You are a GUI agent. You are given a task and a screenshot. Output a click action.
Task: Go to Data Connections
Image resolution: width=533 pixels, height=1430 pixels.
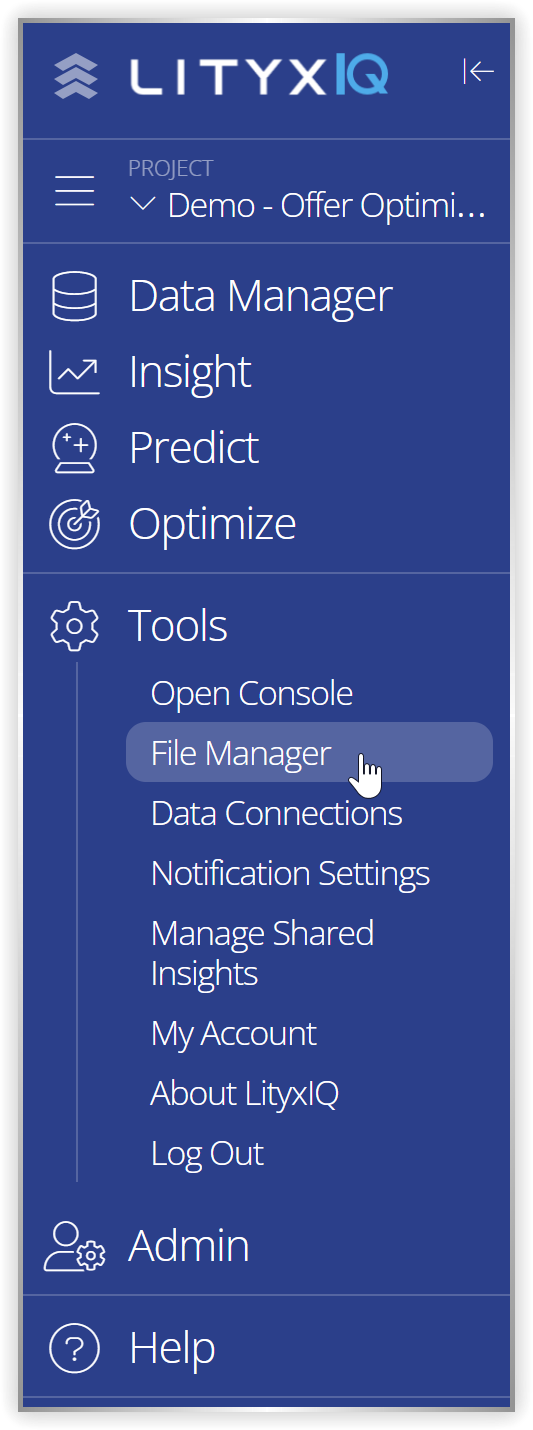[277, 813]
